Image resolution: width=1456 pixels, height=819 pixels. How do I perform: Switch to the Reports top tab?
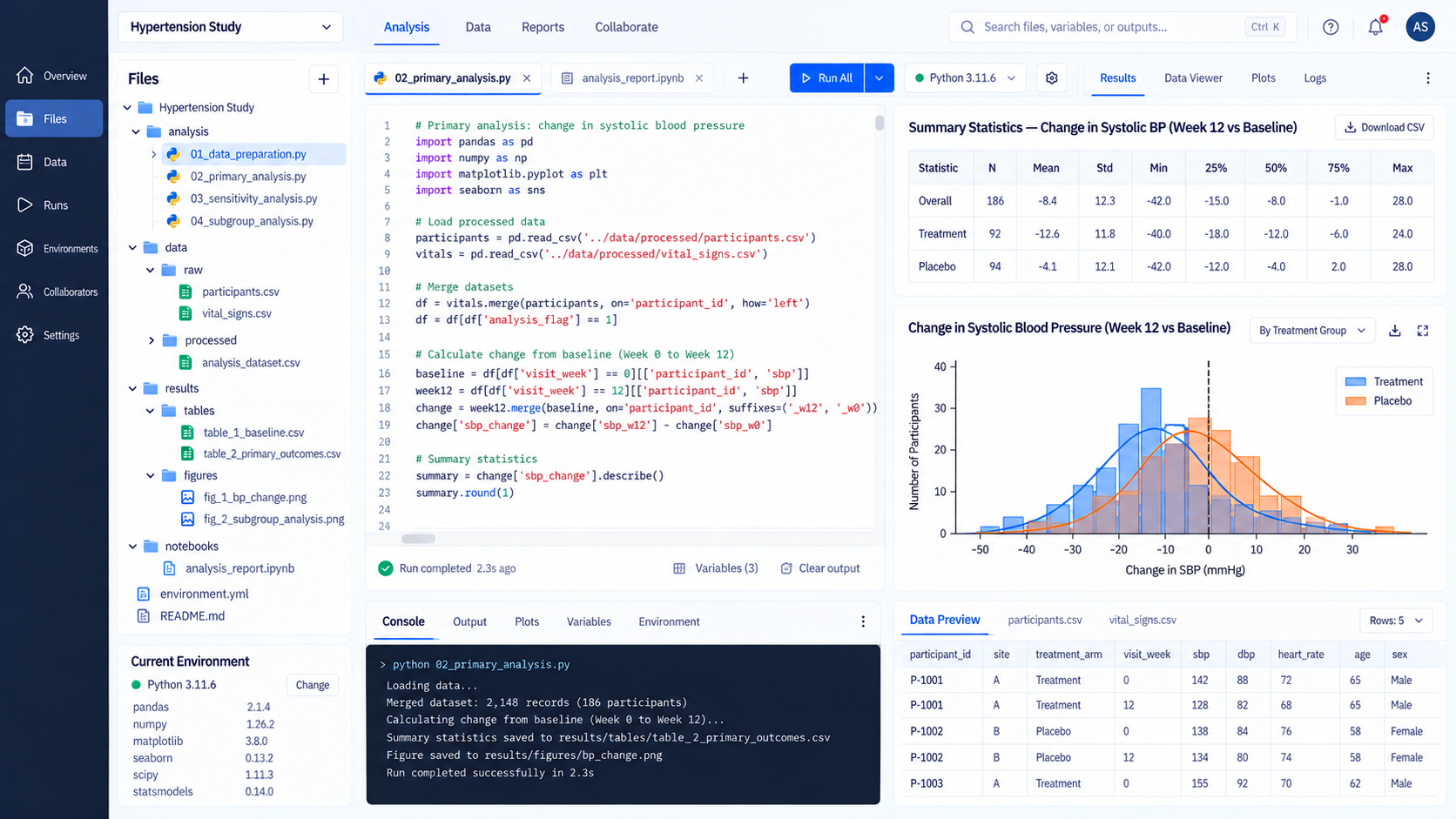click(x=543, y=27)
